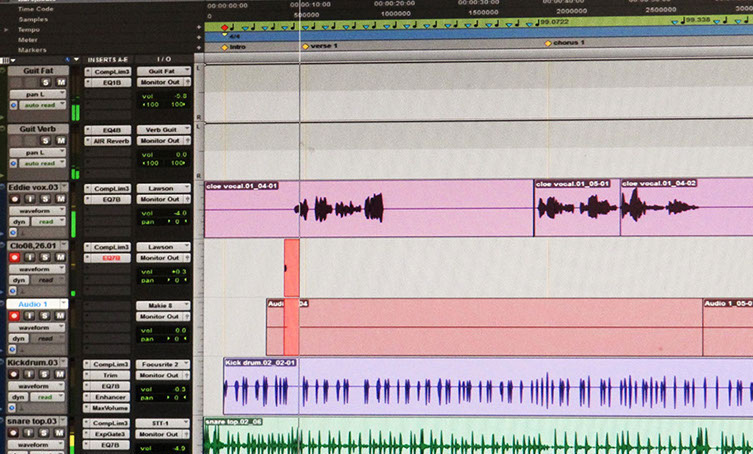
Task: Mute the Guit Verb track
Action: (x=61, y=141)
